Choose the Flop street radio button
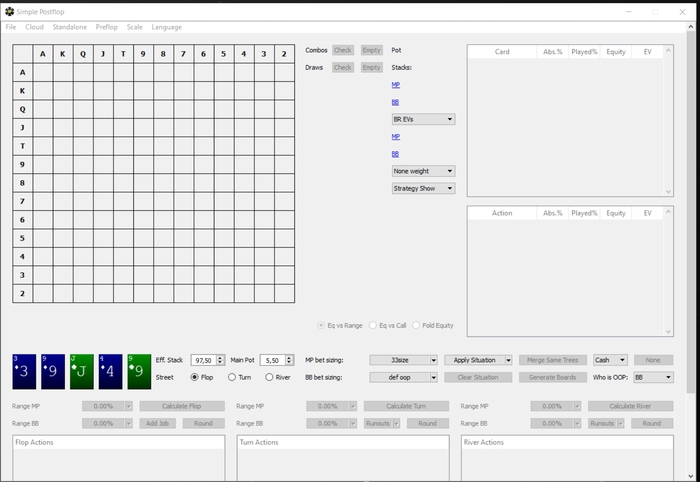The height and width of the screenshot is (482, 700). click(x=194, y=377)
